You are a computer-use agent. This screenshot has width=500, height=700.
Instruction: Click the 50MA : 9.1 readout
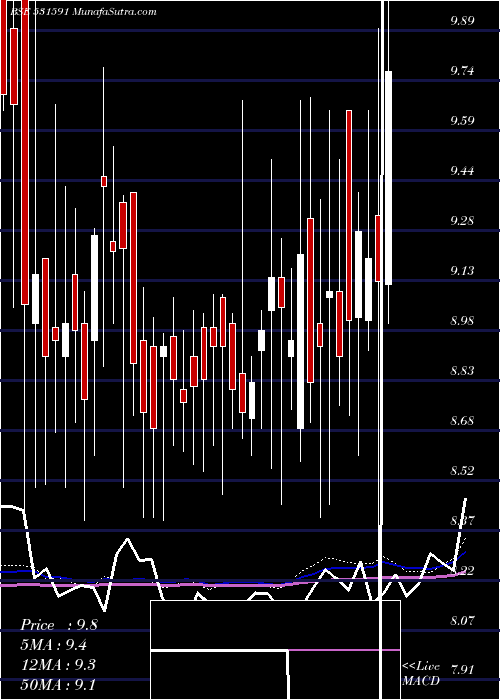pyautogui.click(x=58, y=684)
